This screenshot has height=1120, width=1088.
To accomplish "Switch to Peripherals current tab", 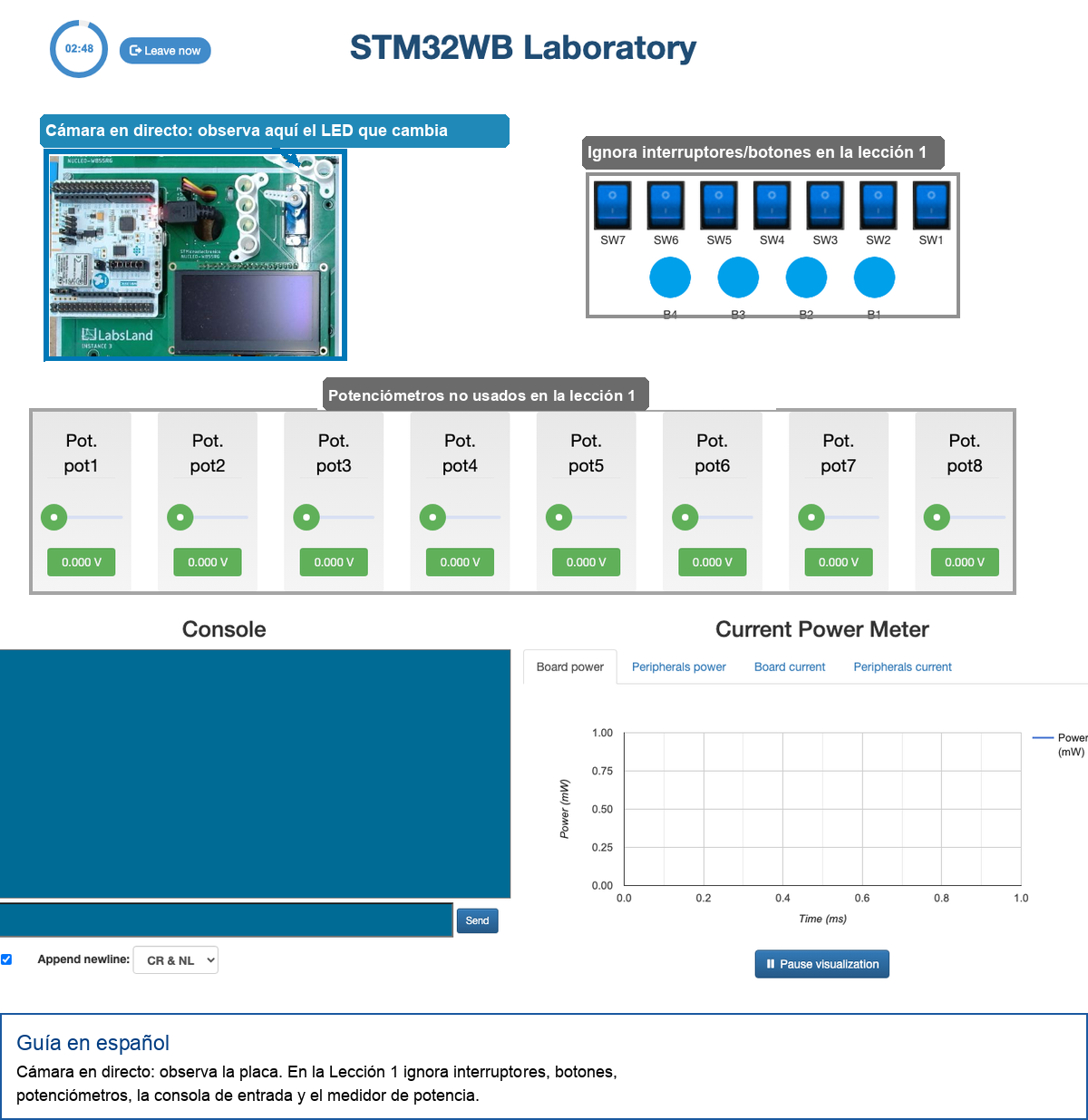I will (x=902, y=667).
